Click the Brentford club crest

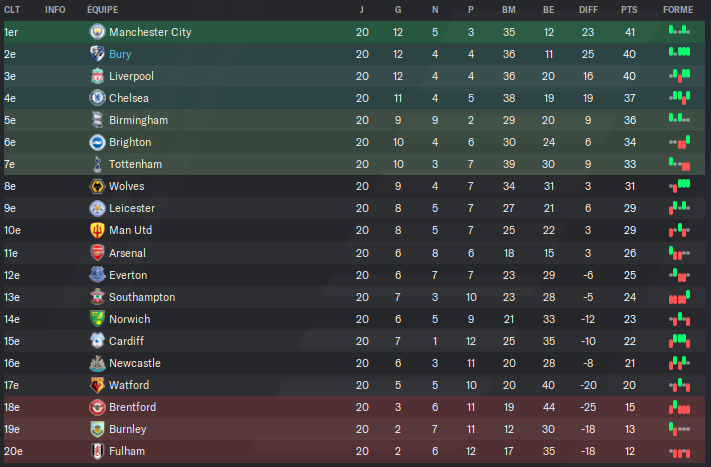[97, 407]
